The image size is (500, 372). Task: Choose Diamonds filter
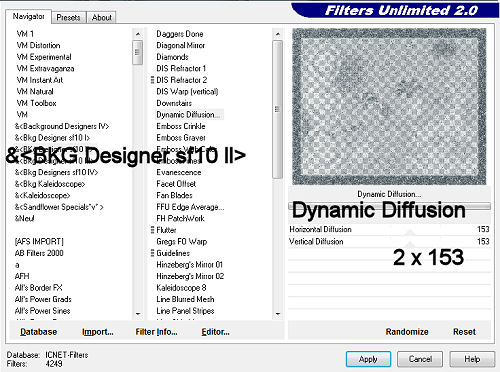[x=172, y=57]
